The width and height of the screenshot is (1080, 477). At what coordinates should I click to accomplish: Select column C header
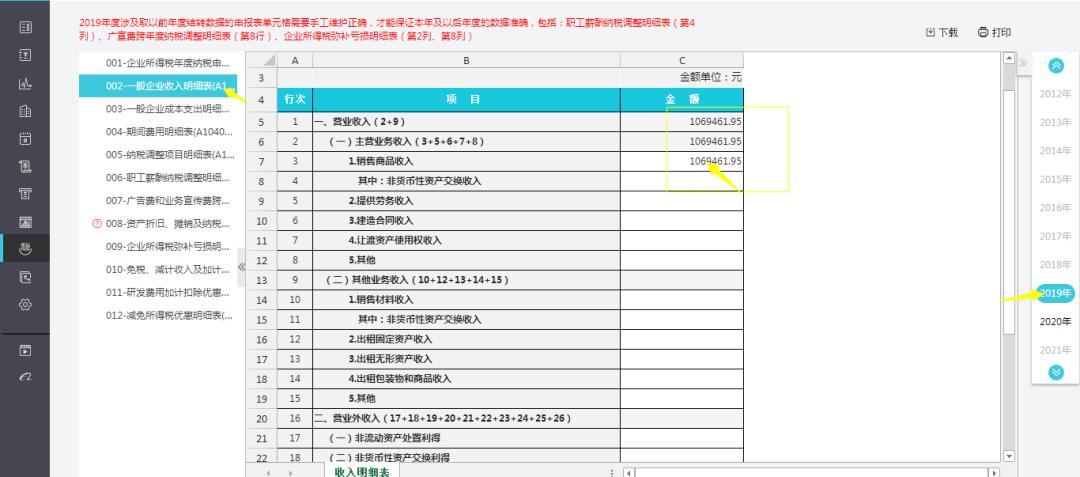click(682, 61)
